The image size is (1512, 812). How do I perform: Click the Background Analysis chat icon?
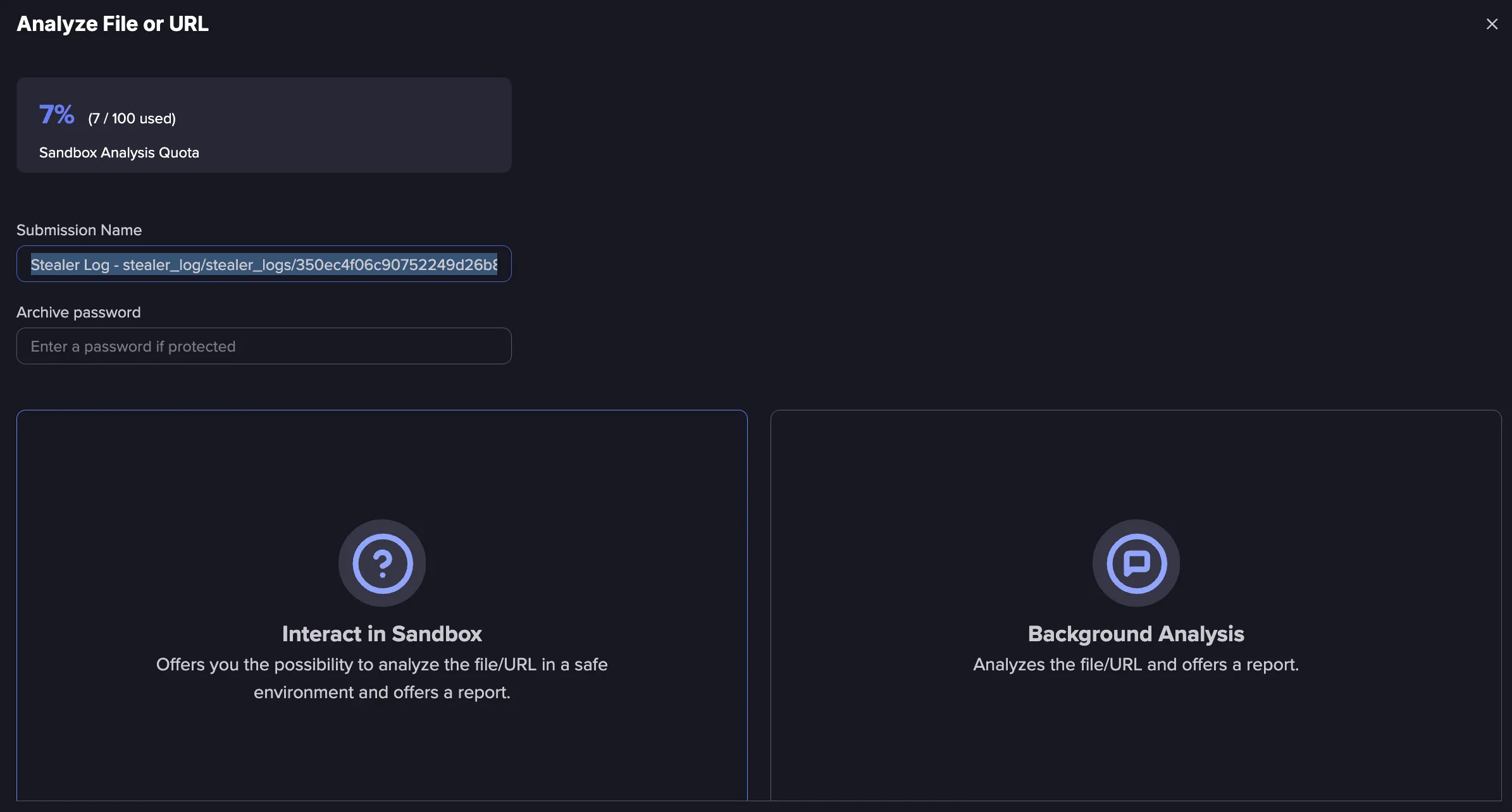1136,563
